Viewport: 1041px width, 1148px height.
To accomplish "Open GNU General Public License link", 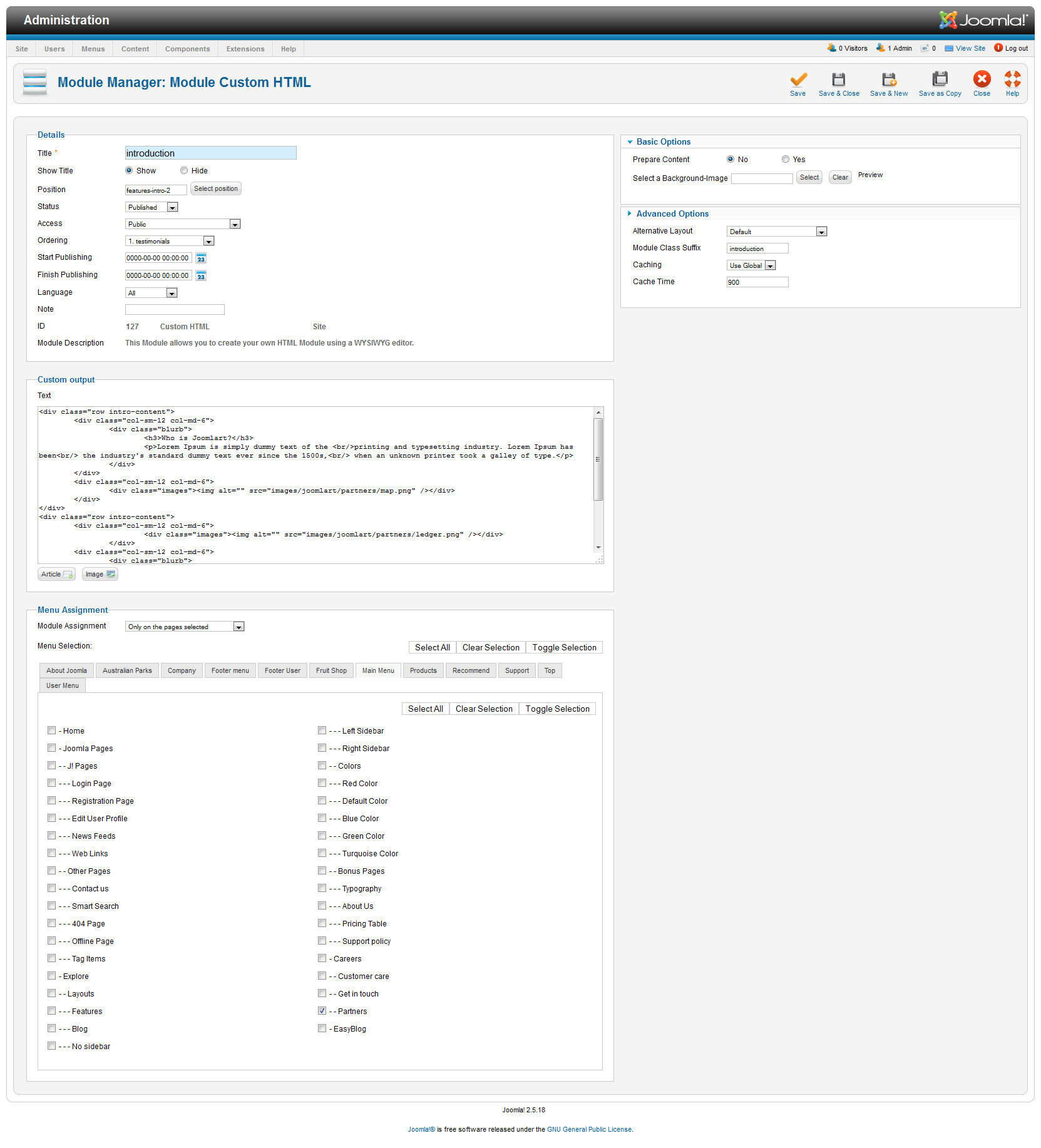I will [589, 1129].
